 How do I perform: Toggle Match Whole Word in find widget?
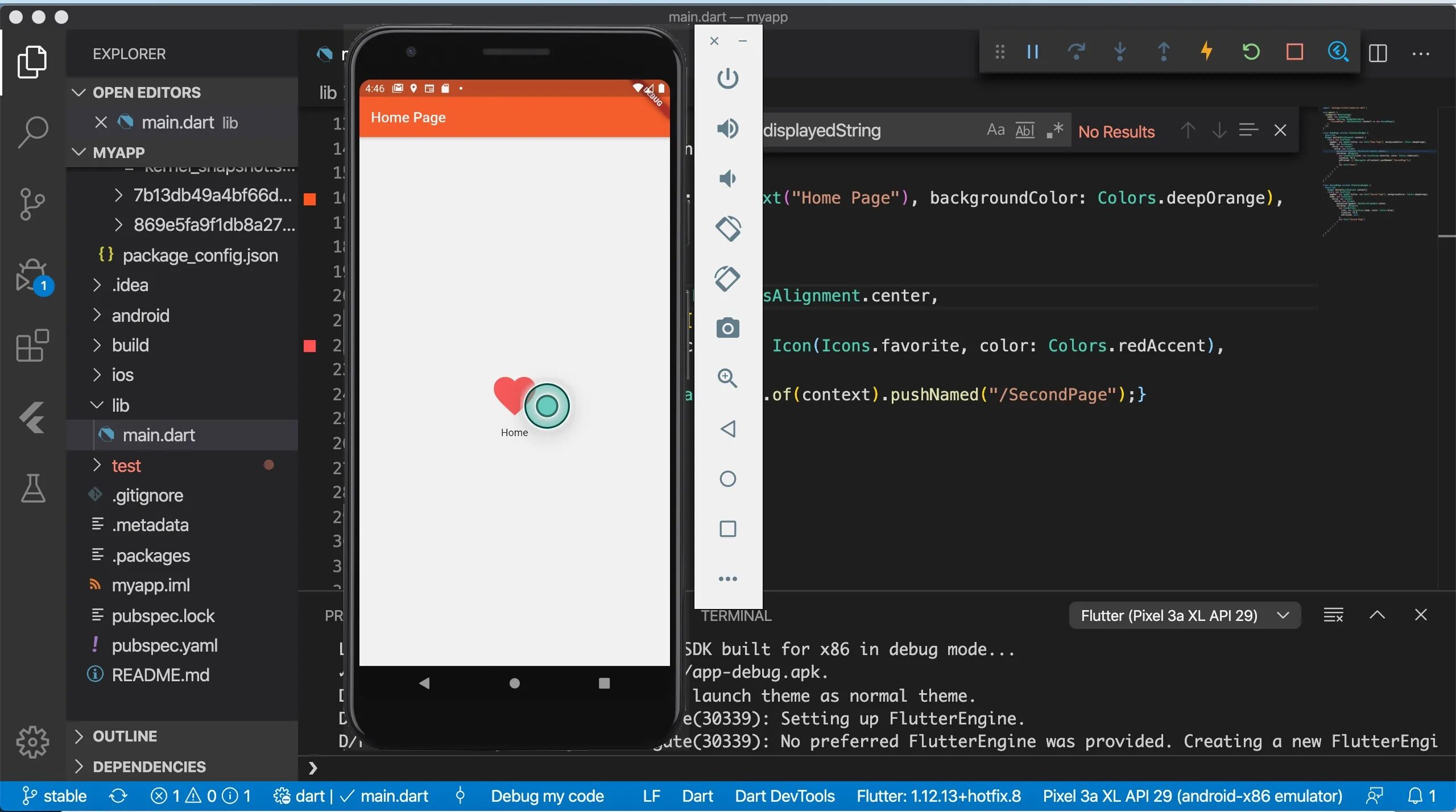(1025, 131)
